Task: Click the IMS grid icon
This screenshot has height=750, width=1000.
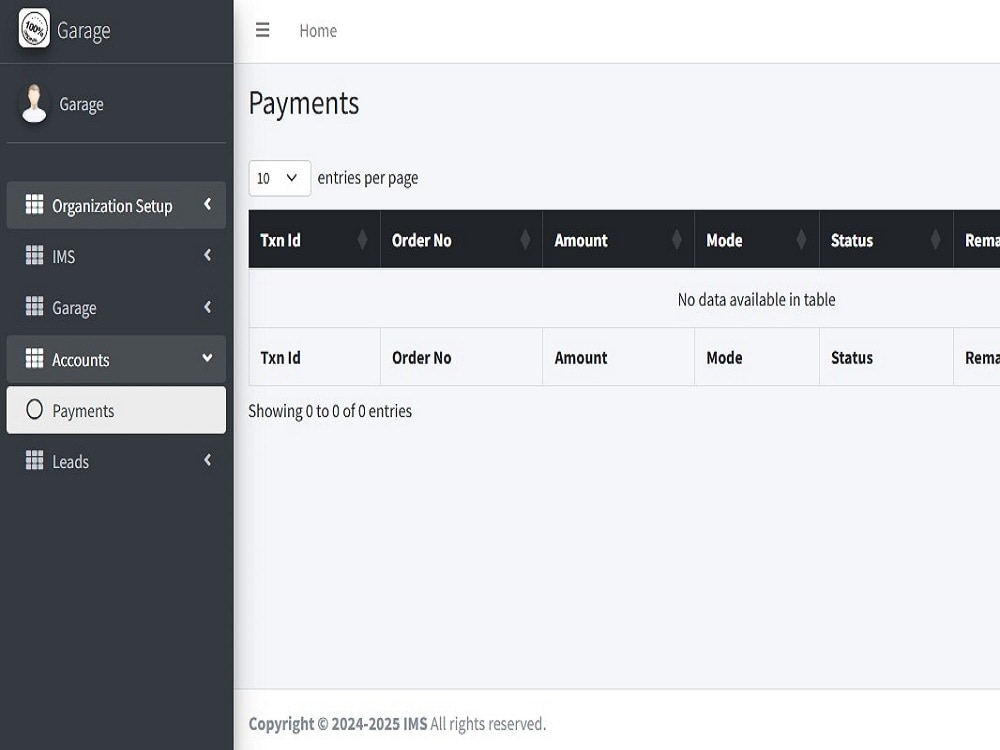Action: click(x=34, y=256)
